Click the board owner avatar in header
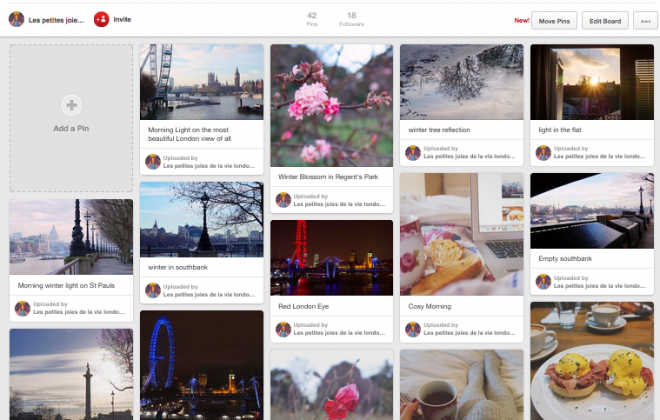The height and width of the screenshot is (420, 660). tap(16, 19)
